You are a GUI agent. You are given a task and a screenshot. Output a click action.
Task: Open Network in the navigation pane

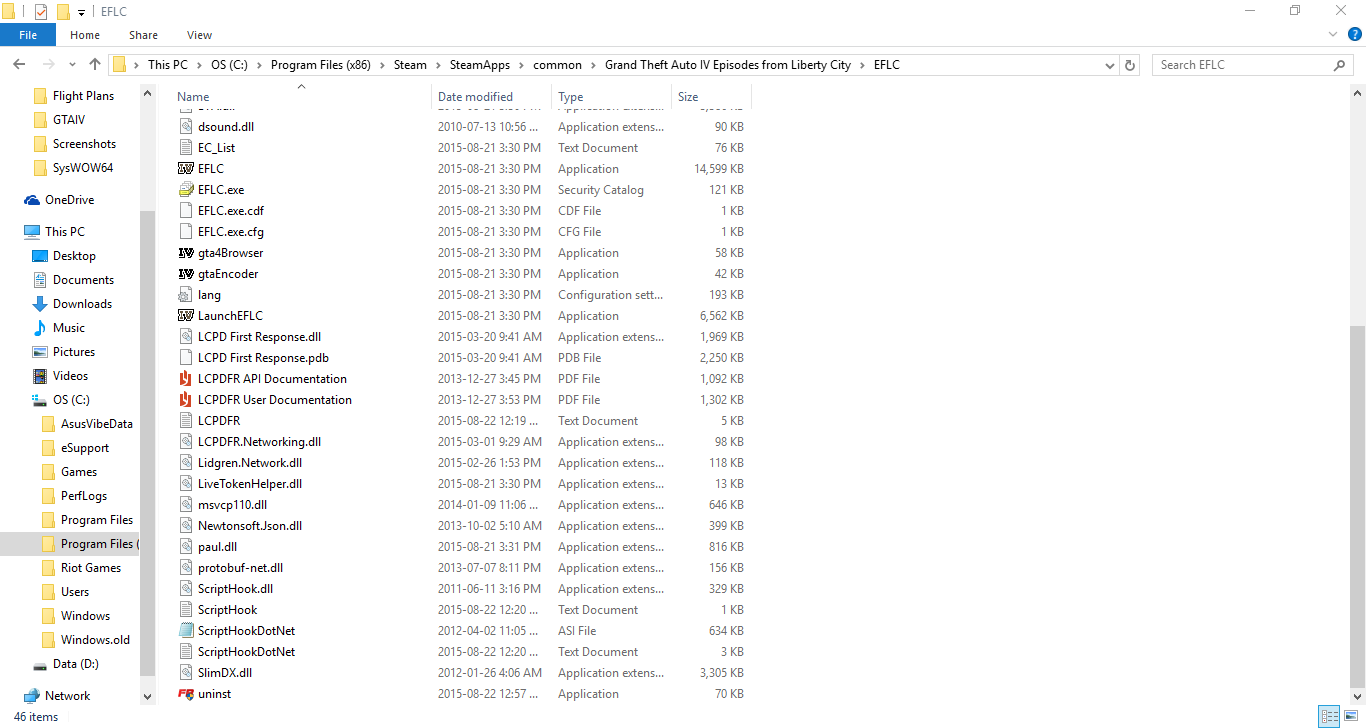[67, 696]
